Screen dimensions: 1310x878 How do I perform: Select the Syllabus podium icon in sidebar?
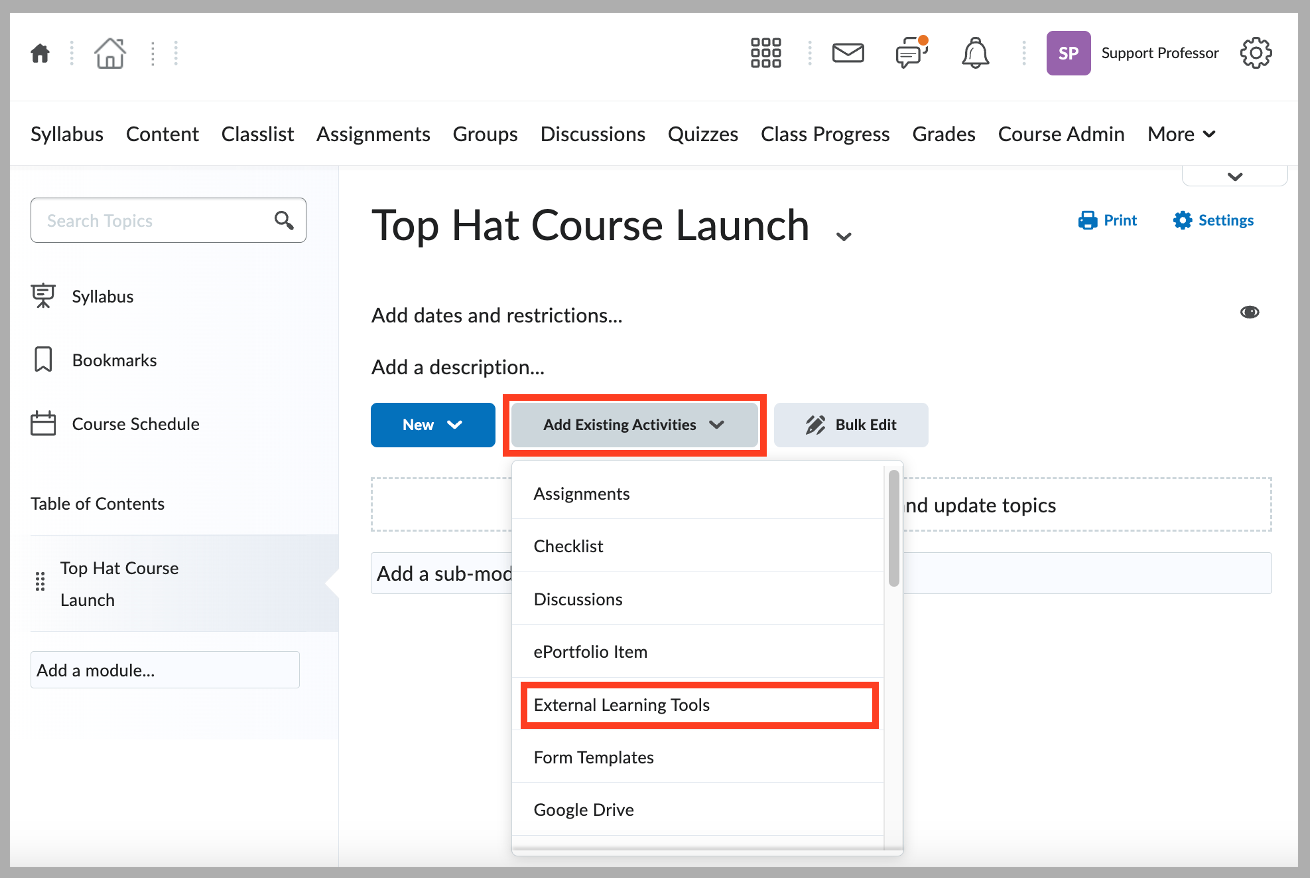(43, 296)
